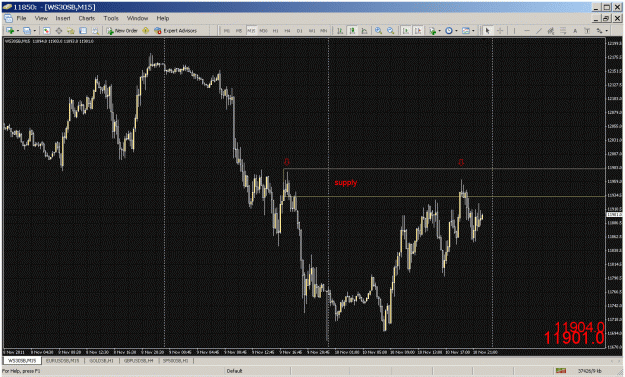The height and width of the screenshot is (377, 625).
Task: Switch chart to M30 timeframe
Action: click(263, 31)
